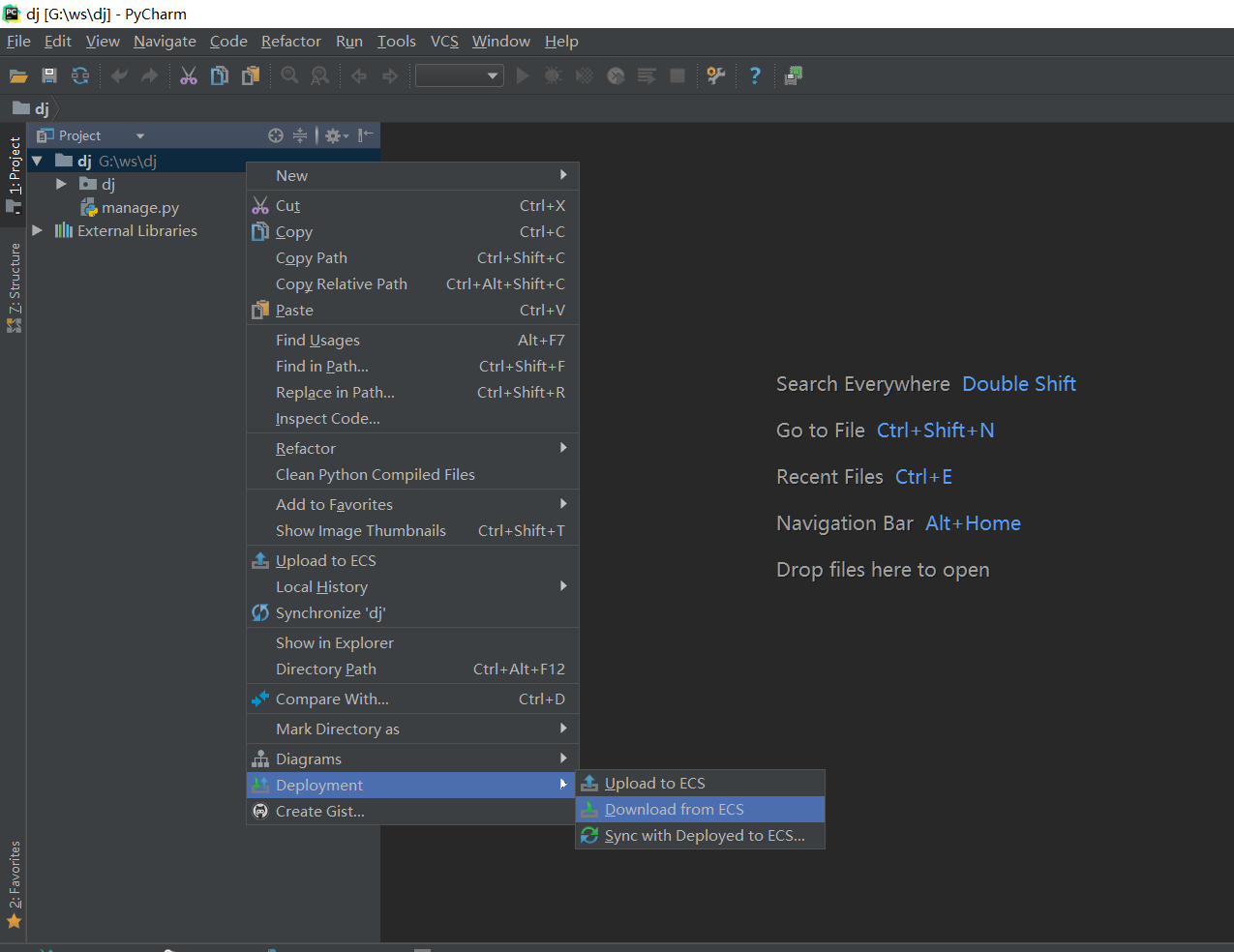Click the concurrency diagram toolbar icon
This screenshot has width=1234, height=952.
647,75
